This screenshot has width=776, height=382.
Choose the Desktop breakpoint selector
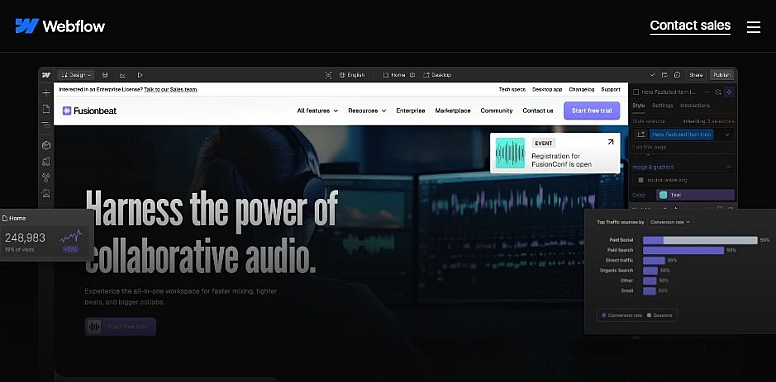(x=437, y=75)
